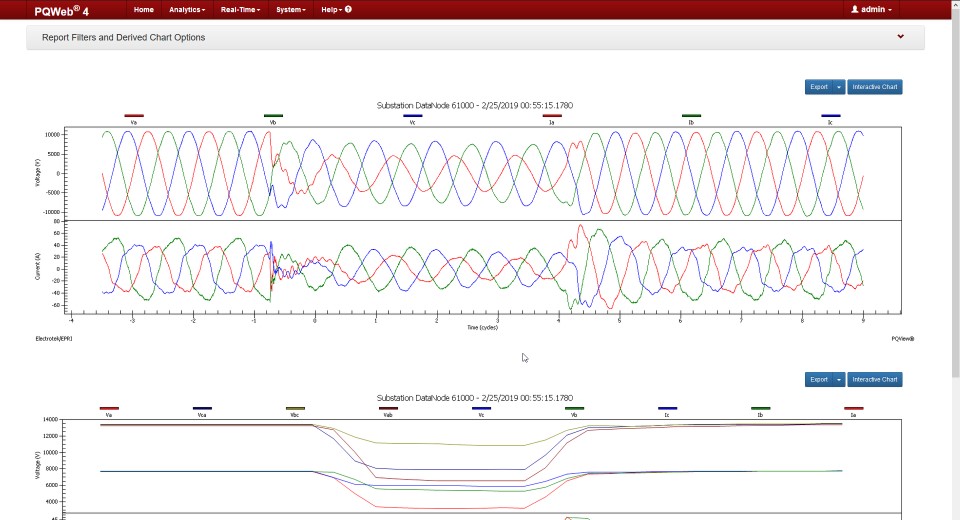Click the waveform chart title Substation DataNode 61000
The width and height of the screenshot is (960, 520).
[x=474, y=105]
